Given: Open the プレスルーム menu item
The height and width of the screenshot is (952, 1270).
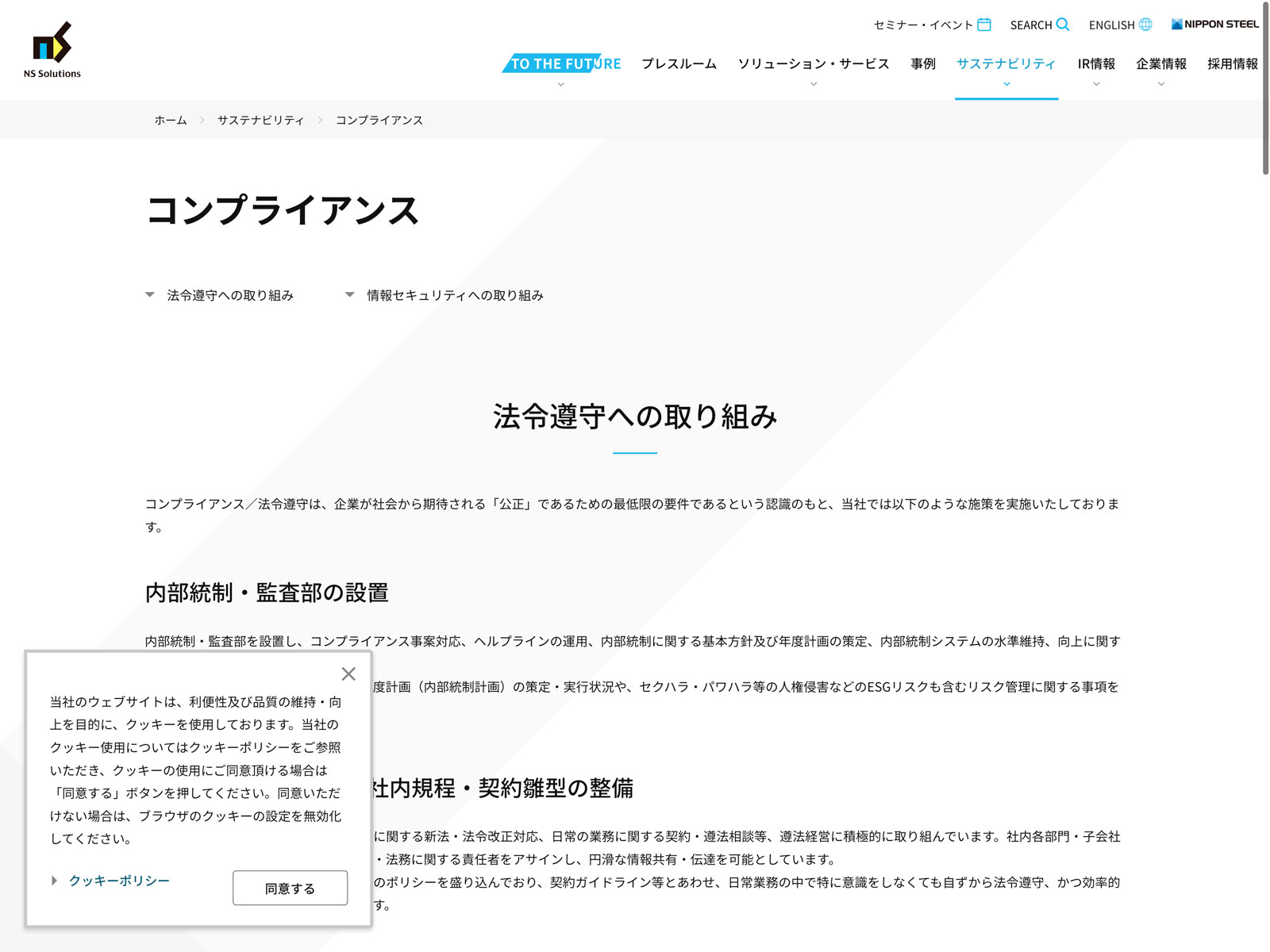Looking at the screenshot, I should [679, 63].
